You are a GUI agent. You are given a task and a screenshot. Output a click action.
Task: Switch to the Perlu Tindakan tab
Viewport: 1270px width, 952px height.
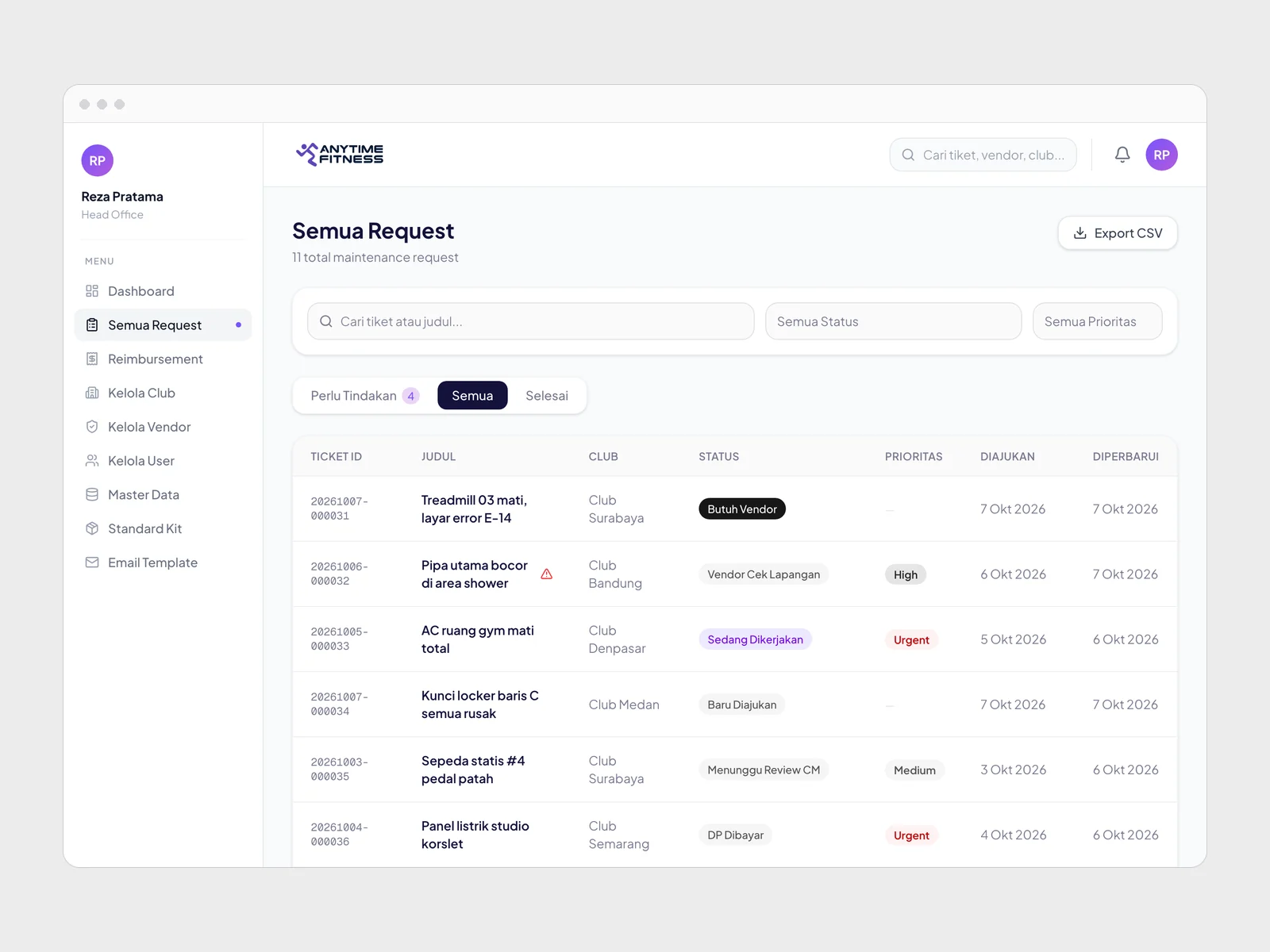tap(364, 396)
